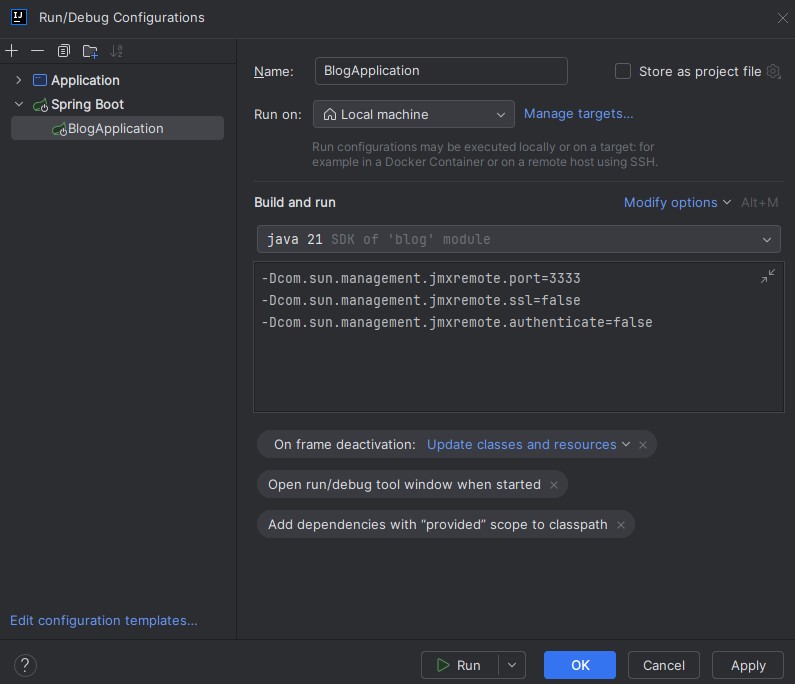Expand the Application tree node
This screenshot has width=795, height=684.
19,80
